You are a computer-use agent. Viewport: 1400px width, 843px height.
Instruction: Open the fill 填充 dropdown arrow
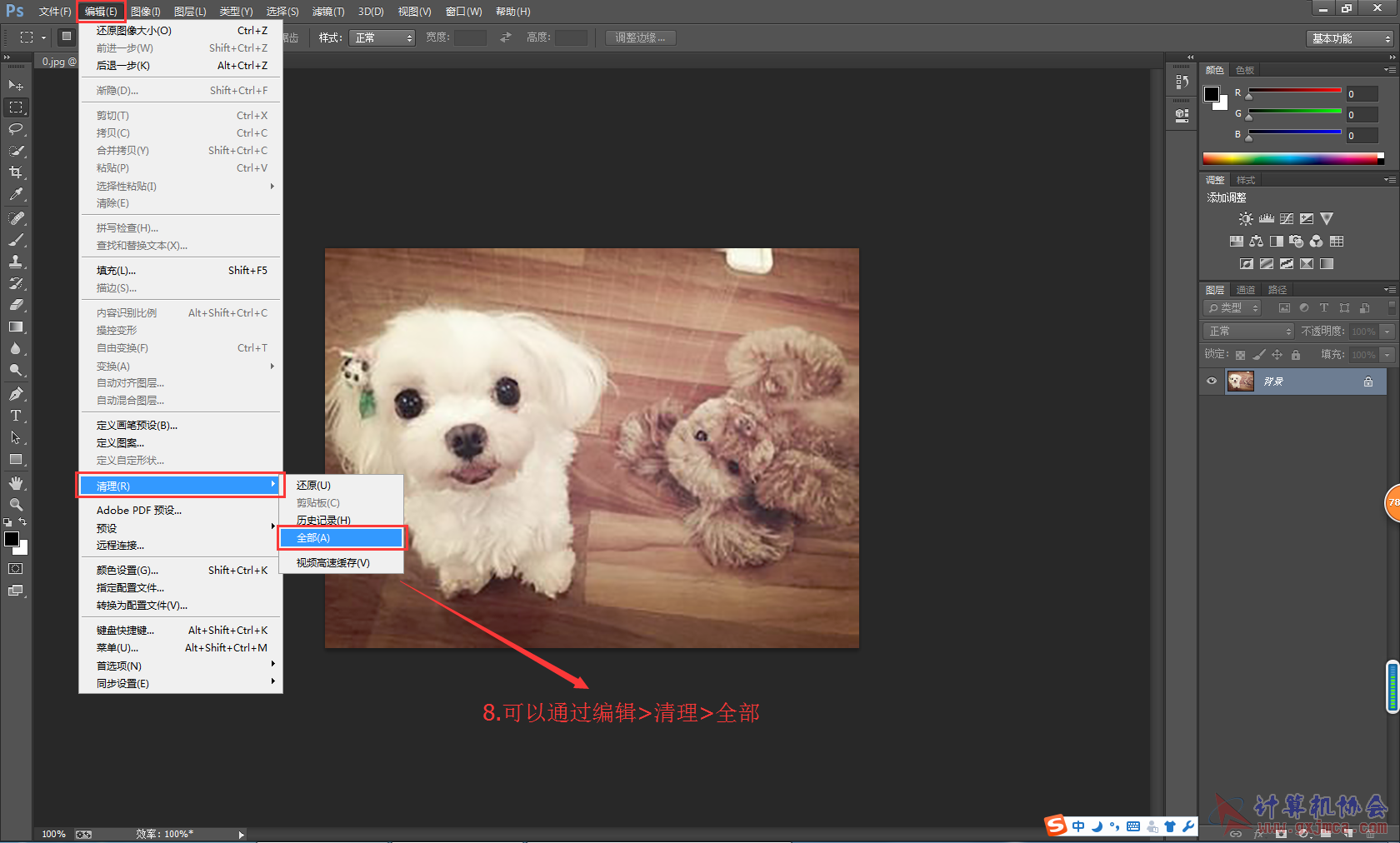pyautogui.click(x=1387, y=355)
